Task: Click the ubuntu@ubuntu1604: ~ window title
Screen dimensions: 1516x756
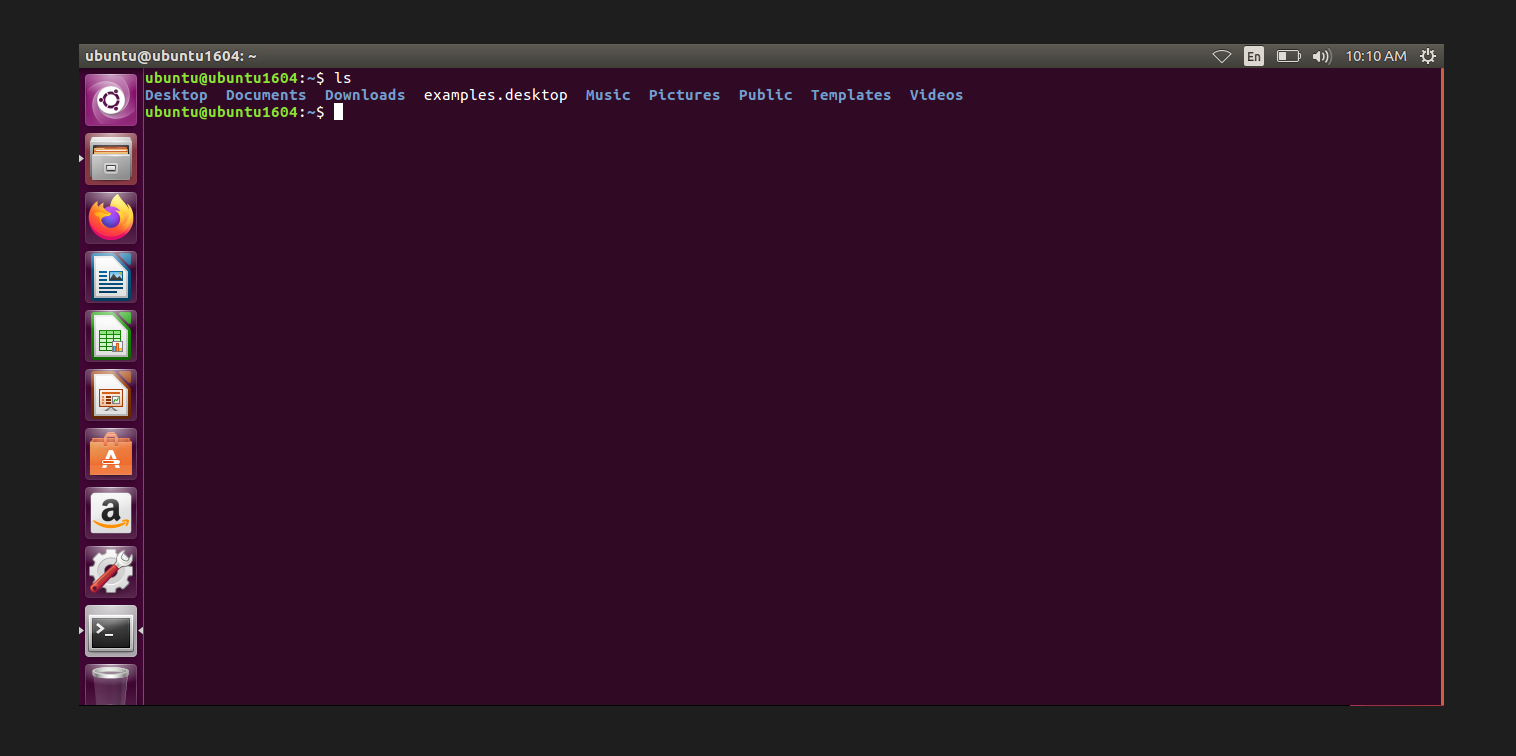Action: point(171,57)
